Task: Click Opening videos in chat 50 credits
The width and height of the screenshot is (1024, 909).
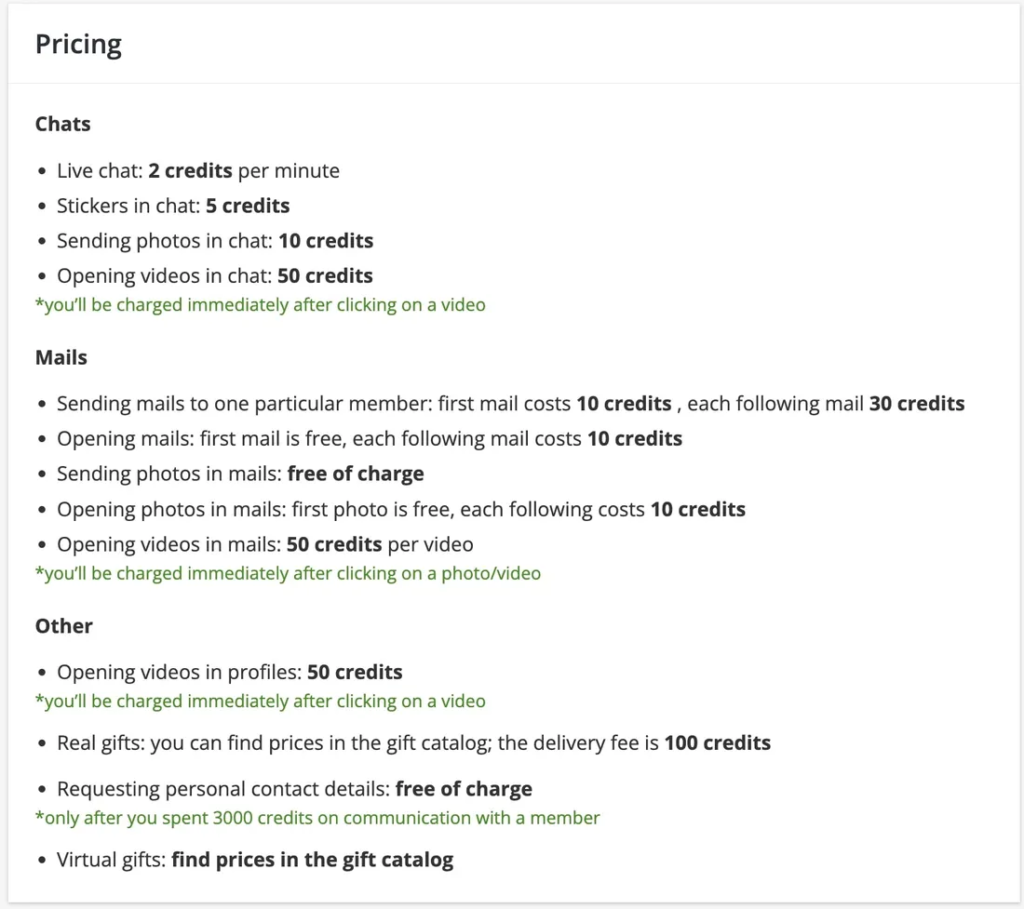Action: coord(215,276)
